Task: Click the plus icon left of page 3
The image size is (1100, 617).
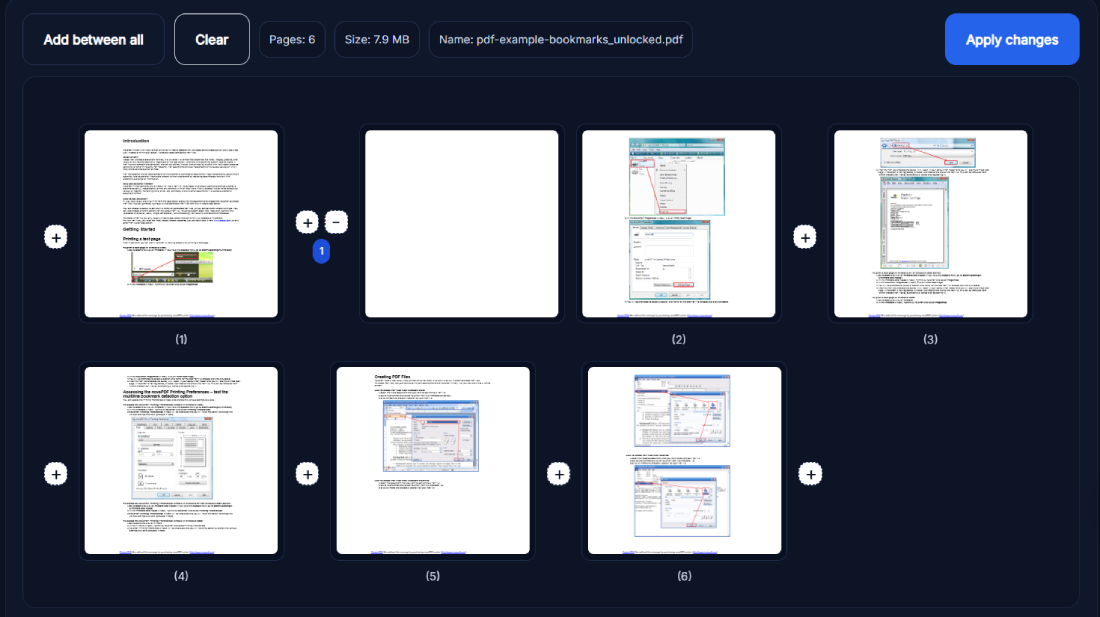Action: [805, 237]
